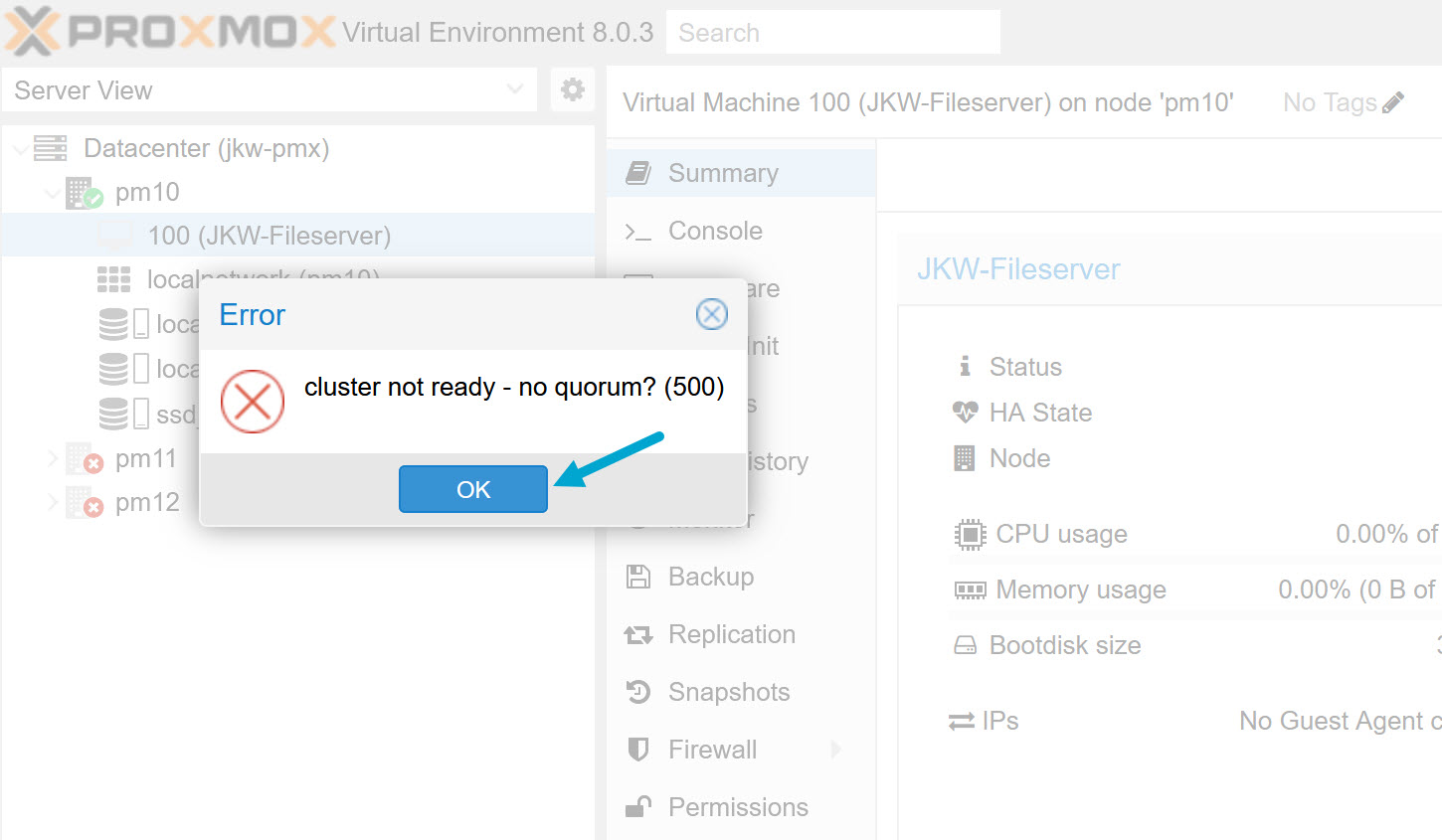Collapse the Datacenter (jkw-pmx) tree node
The height and width of the screenshot is (840, 1442).
coord(20,149)
